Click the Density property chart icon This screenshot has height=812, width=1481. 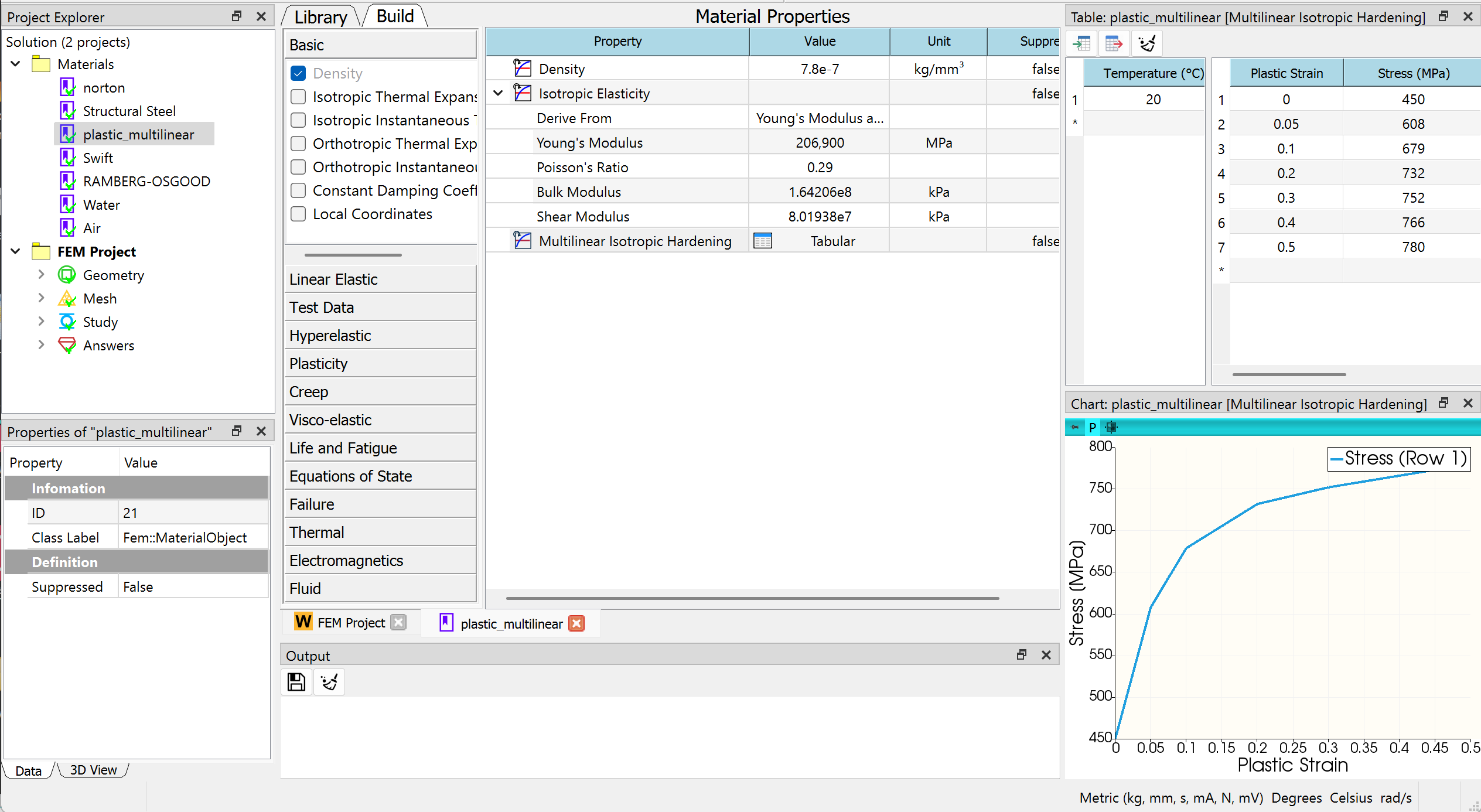coord(522,69)
